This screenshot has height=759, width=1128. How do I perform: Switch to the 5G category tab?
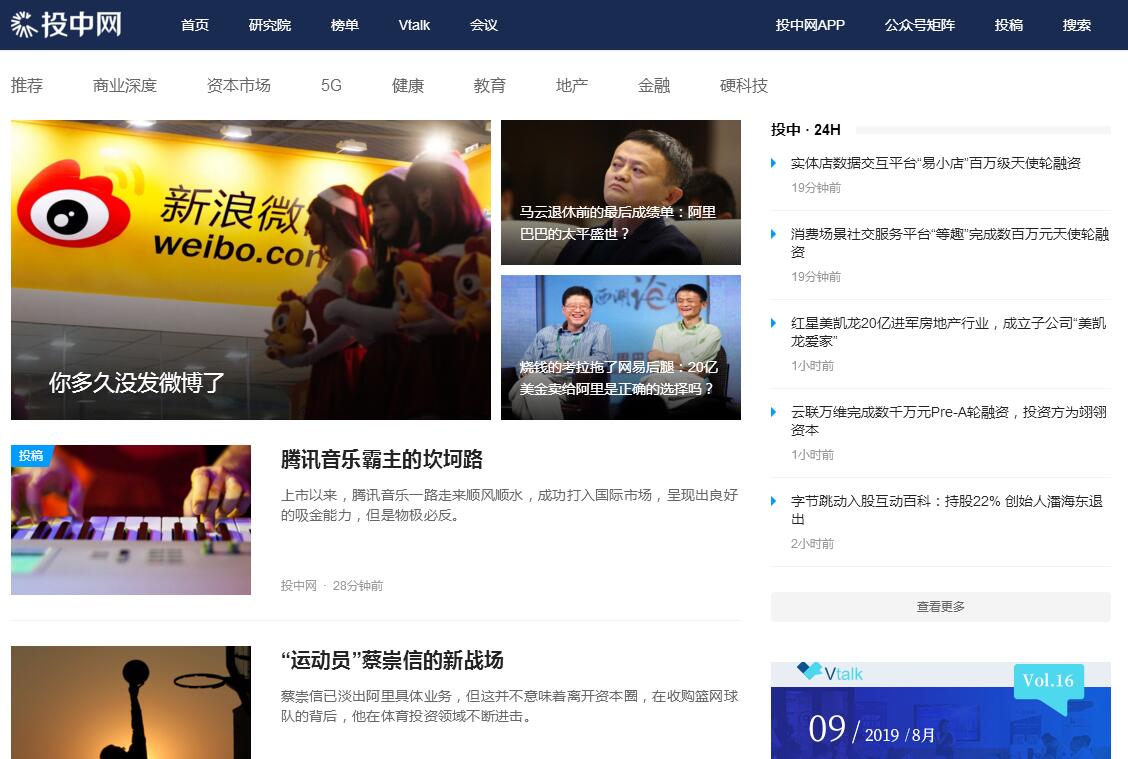[x=331, y=86]
